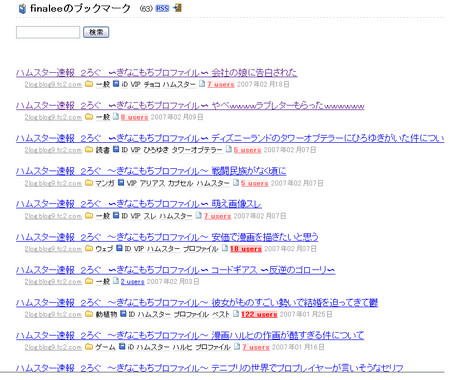This screenshot has height=380, width=450.
Task: Open bookmark テニプリの世界でプロプレイヤー
Action: pyautogui.click(x=210, y=368)
